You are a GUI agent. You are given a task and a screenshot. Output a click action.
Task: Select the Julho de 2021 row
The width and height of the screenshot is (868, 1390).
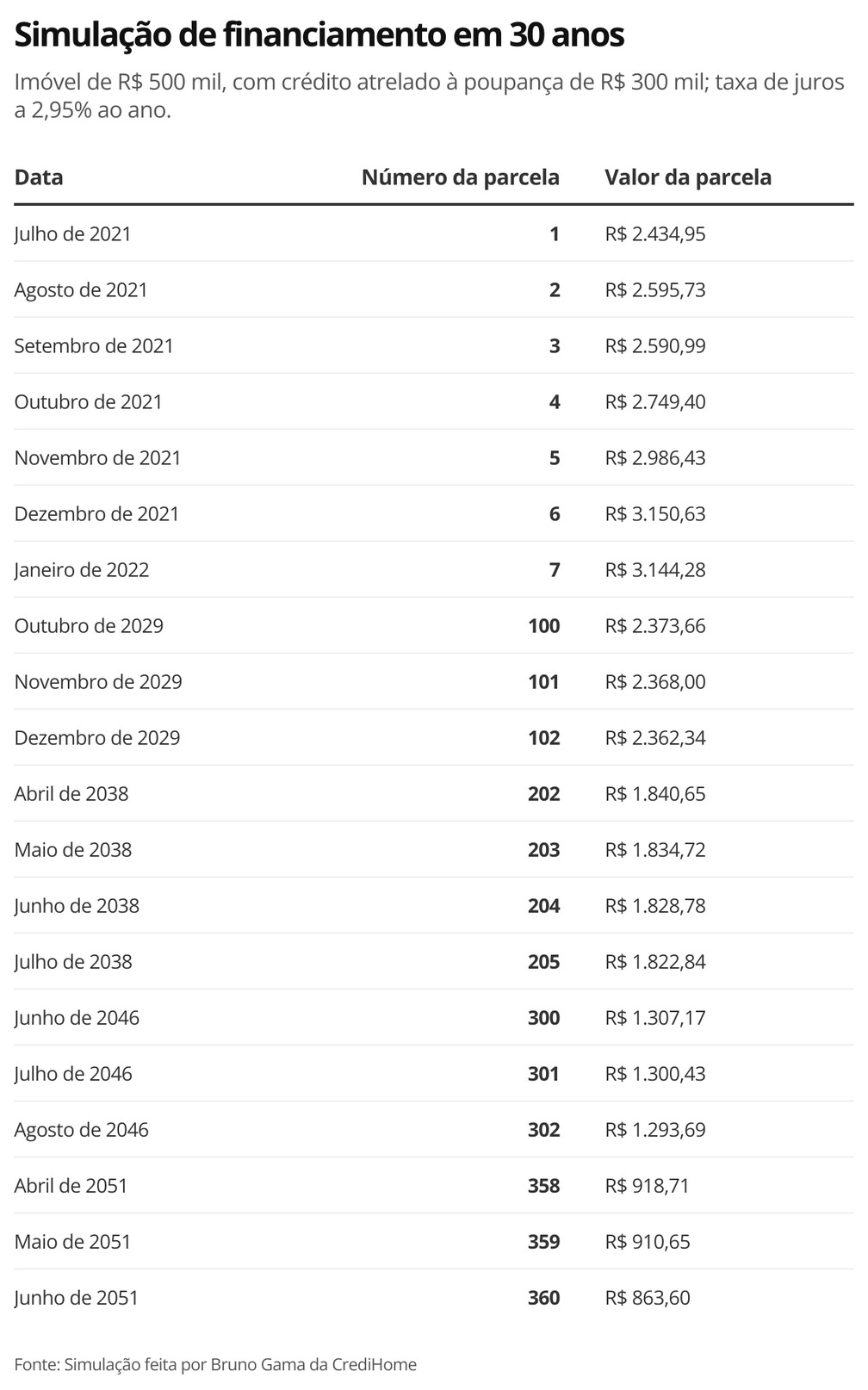434,233
